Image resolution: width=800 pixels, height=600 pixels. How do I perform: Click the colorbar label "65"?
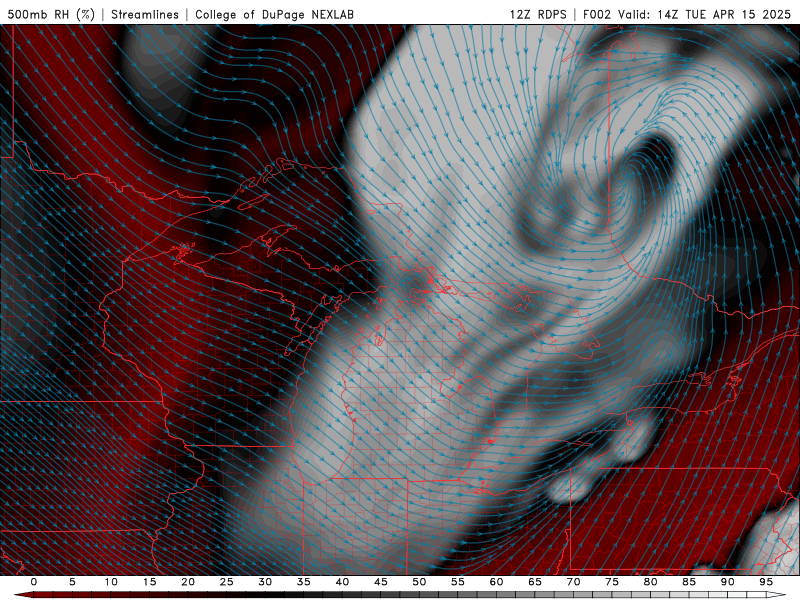point(535,582)
